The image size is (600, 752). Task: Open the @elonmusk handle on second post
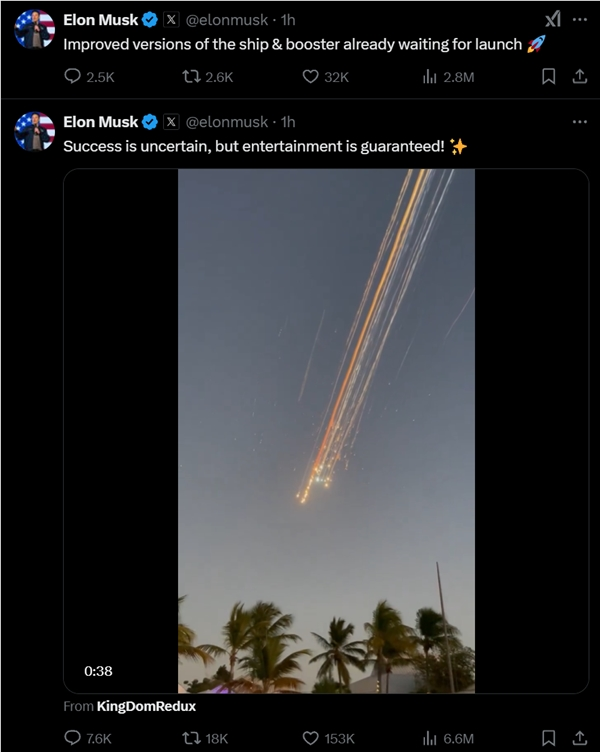[227, 122]
